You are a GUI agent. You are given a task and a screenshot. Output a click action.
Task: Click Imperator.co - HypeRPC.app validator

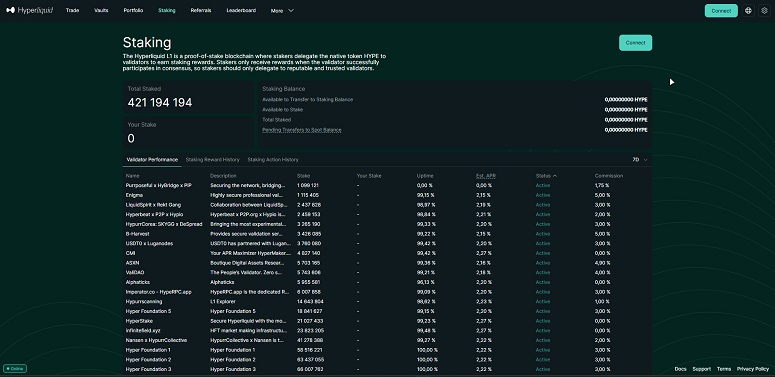click(158, 292)
